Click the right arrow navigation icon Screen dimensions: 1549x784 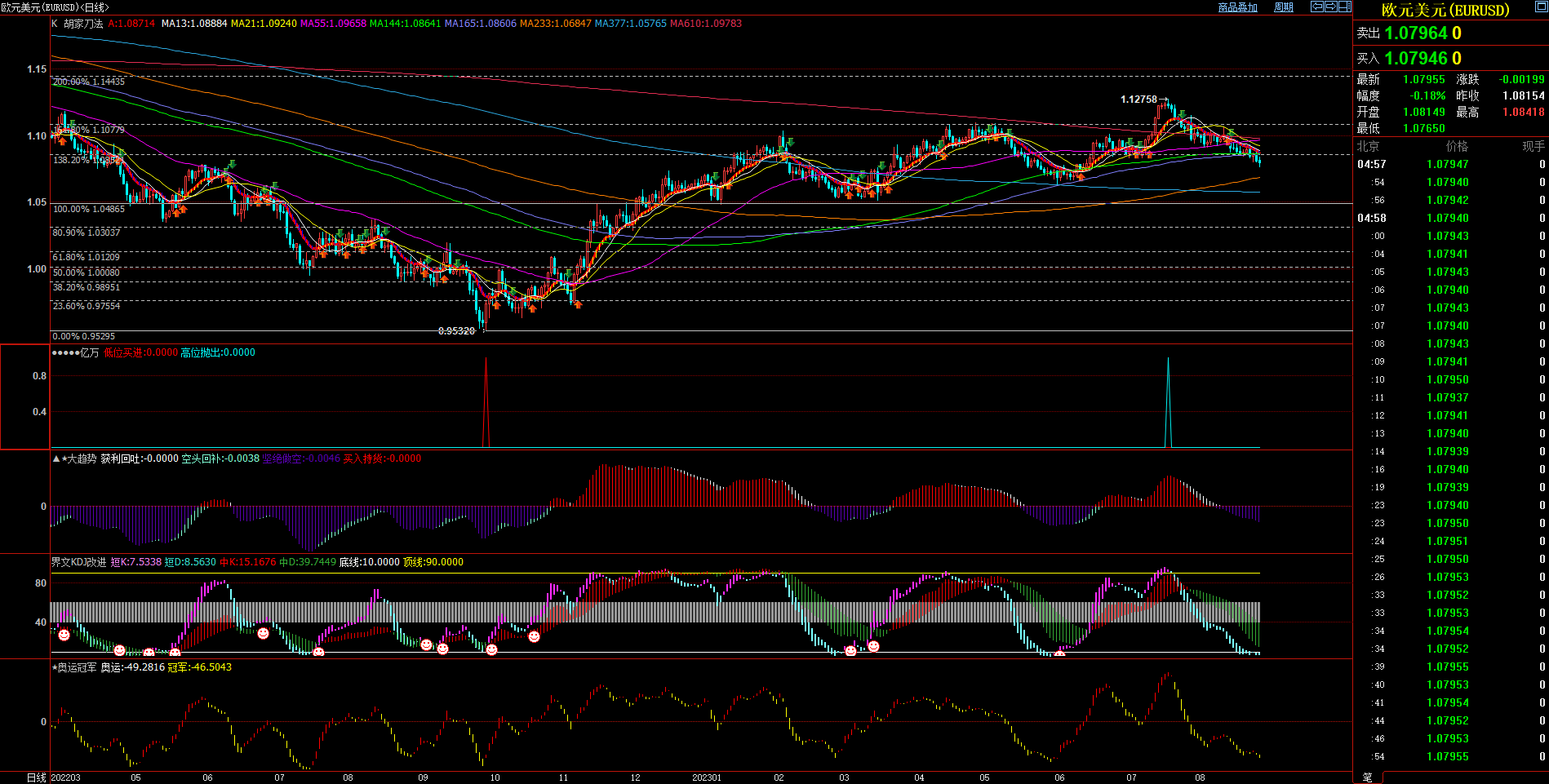tap(1331, 7)
